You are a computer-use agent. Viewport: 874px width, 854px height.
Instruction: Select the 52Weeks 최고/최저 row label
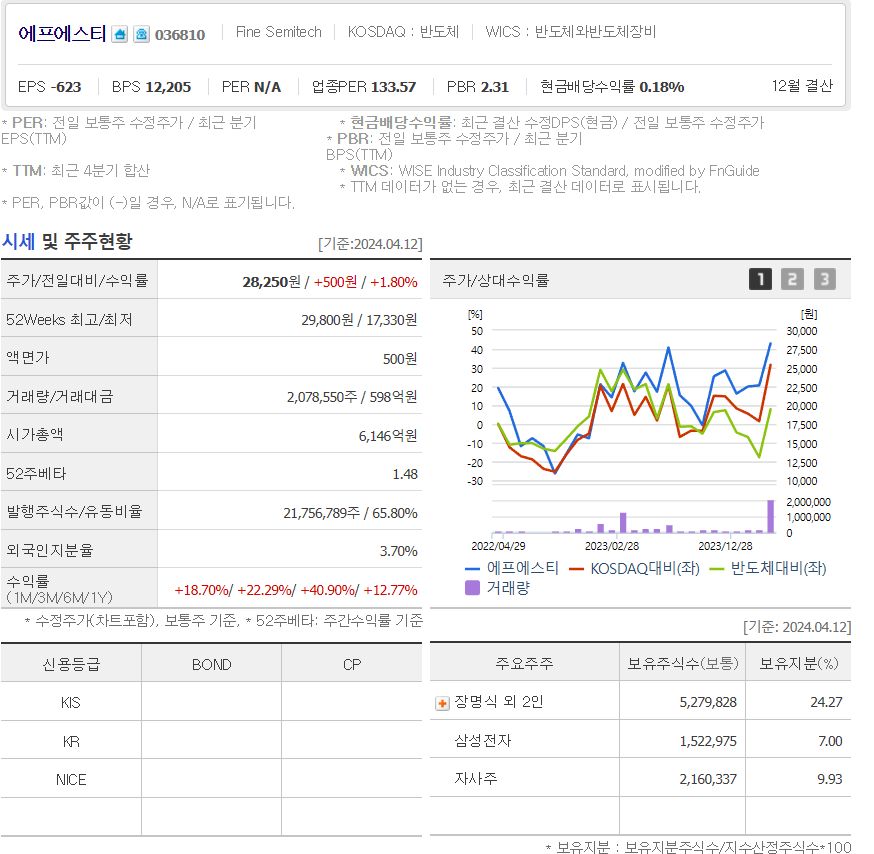69,319
